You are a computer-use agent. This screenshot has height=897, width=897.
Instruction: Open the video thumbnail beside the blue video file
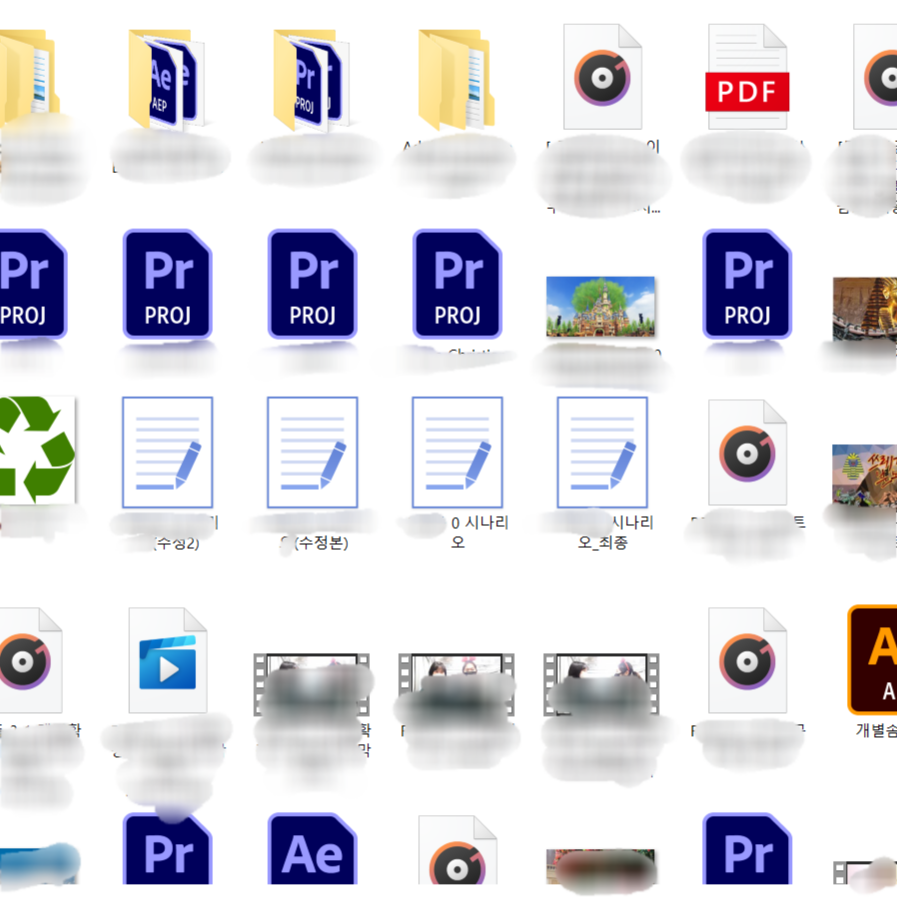312,684
